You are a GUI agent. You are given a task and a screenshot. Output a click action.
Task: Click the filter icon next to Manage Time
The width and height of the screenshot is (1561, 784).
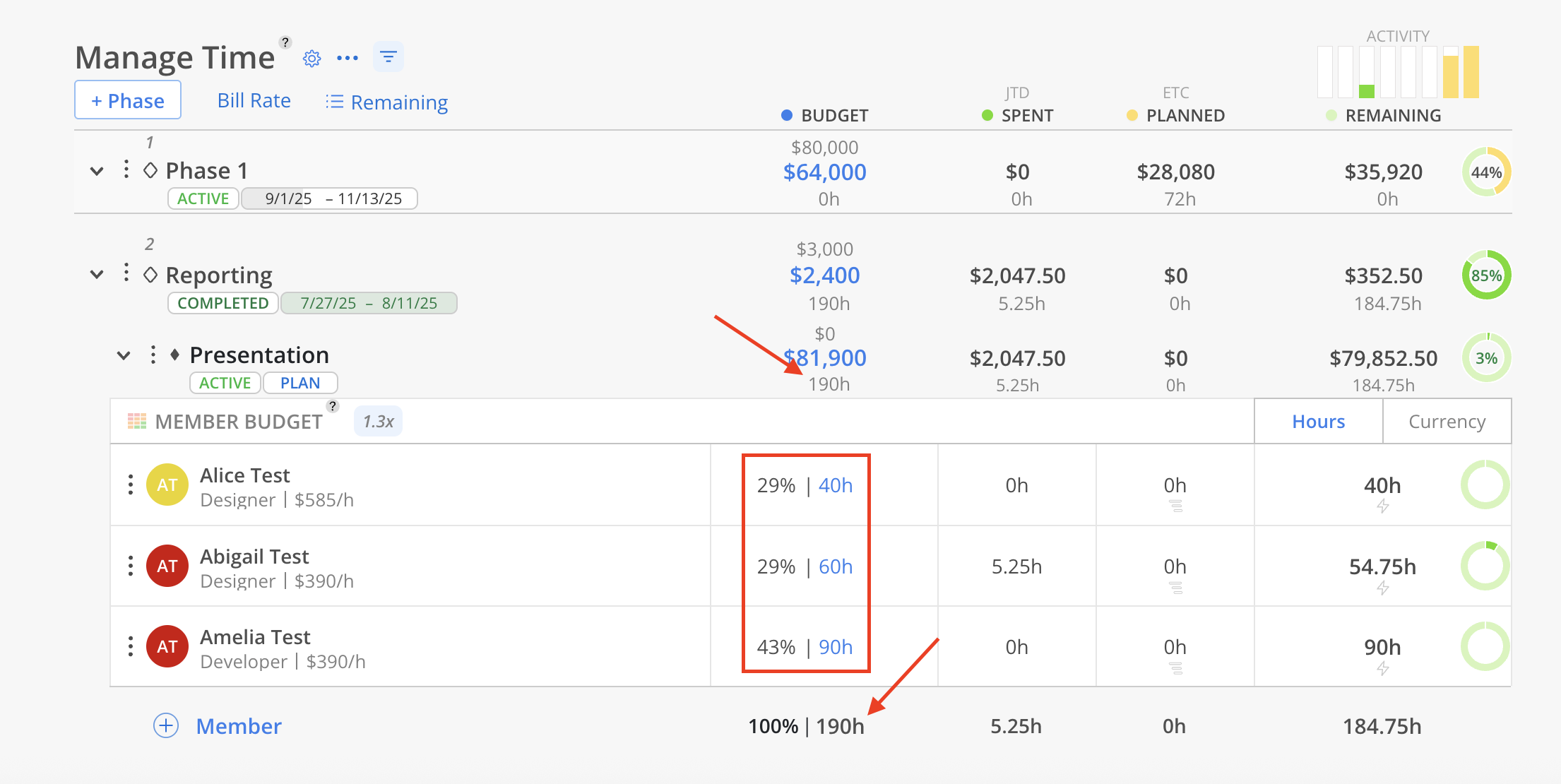(x=388, y=57)
